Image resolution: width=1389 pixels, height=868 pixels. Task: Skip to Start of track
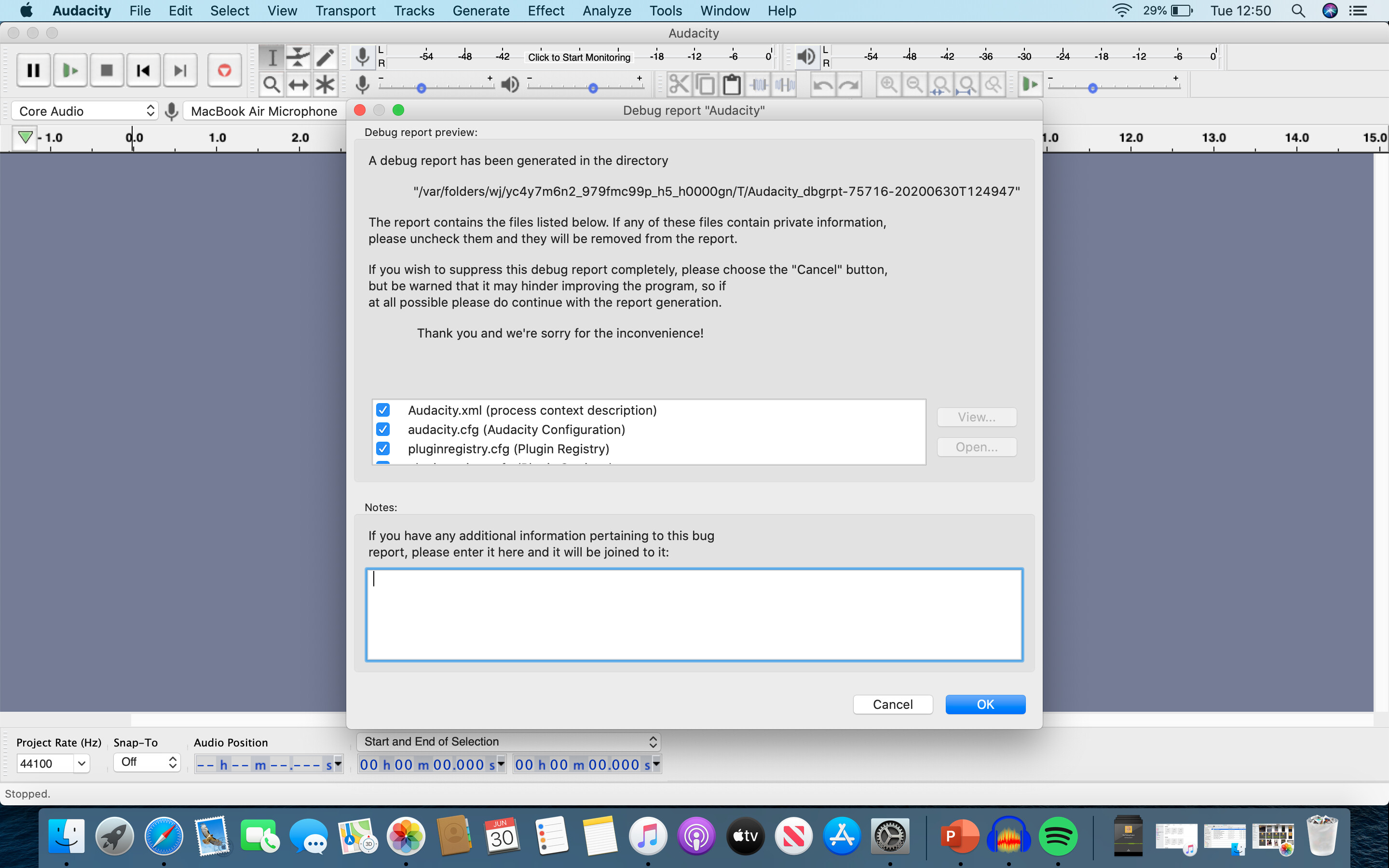(x=144, y=70)
